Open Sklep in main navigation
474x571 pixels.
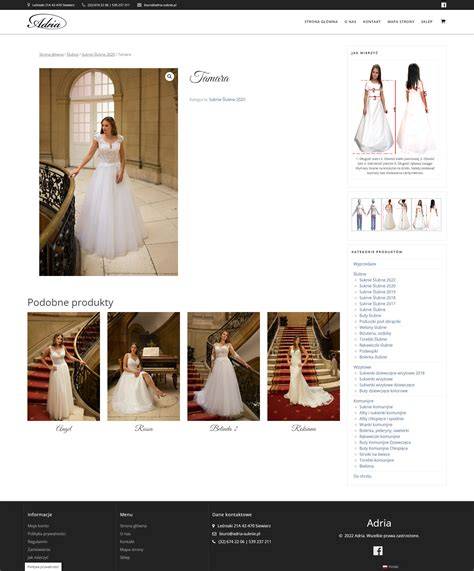(427, 22)
